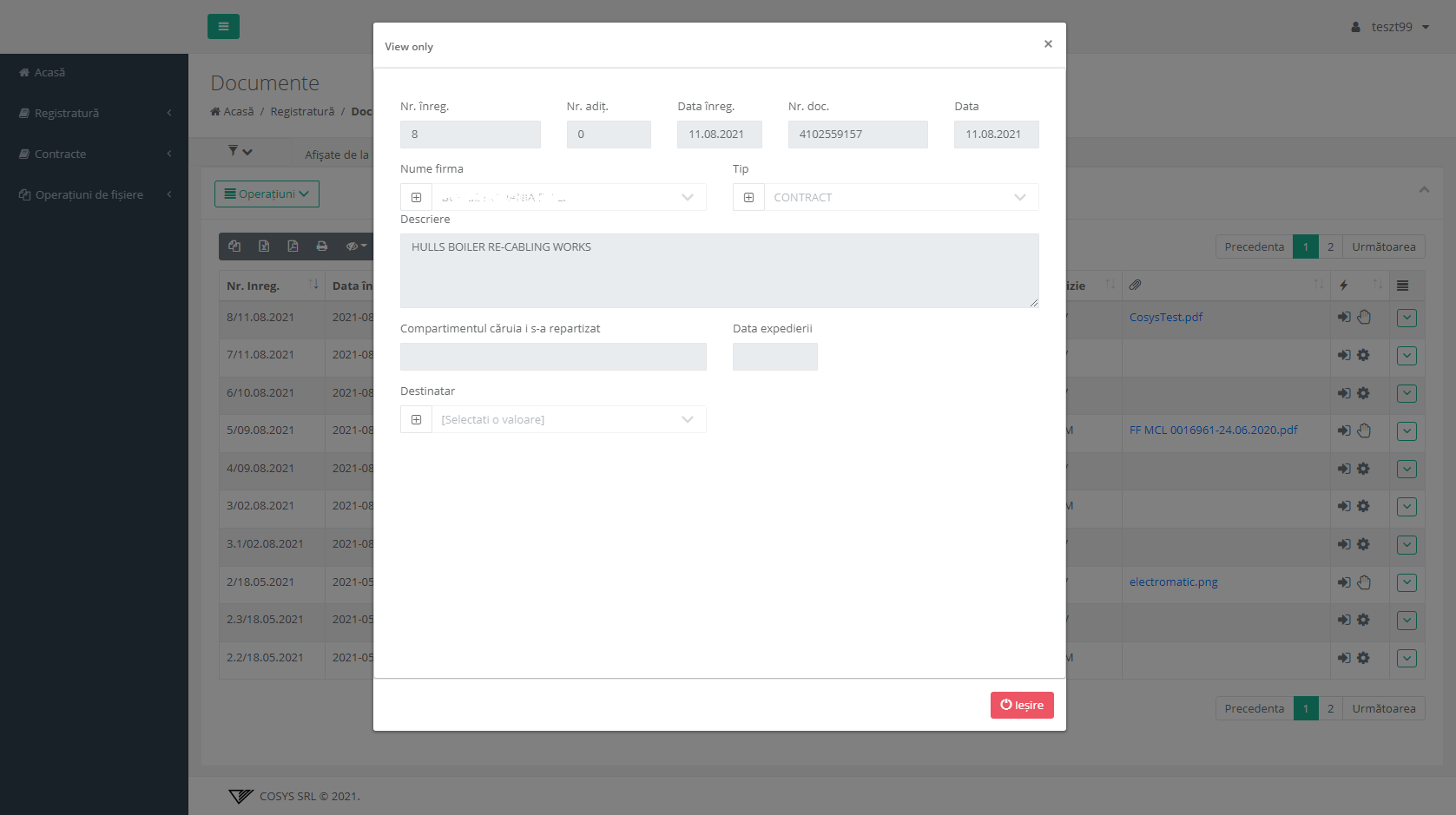The width and height of the screenshot is (1456, 815).
Task: Click the plus icon beside Tip field
Action: (748, 198)
